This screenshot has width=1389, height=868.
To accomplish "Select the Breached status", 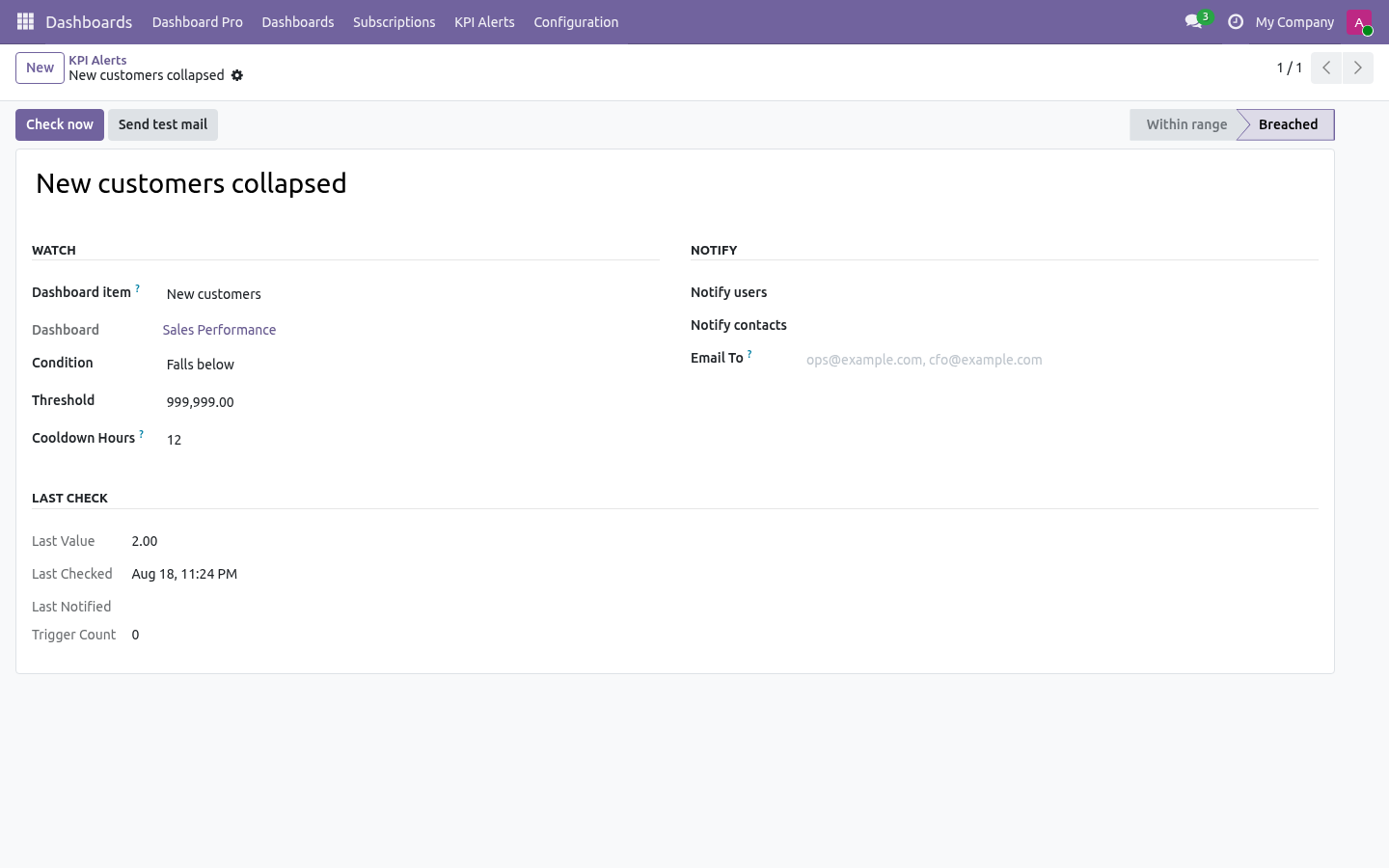I will click(1288, 124).
